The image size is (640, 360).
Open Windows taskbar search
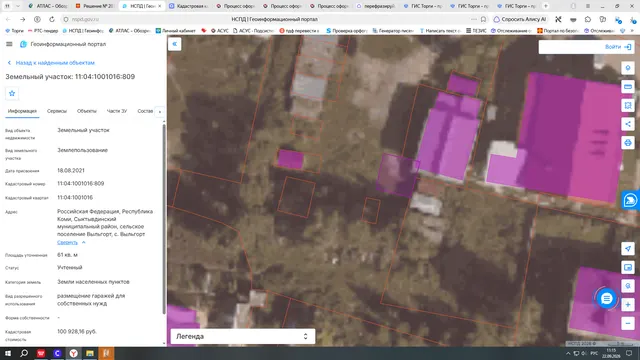(24, 353)
